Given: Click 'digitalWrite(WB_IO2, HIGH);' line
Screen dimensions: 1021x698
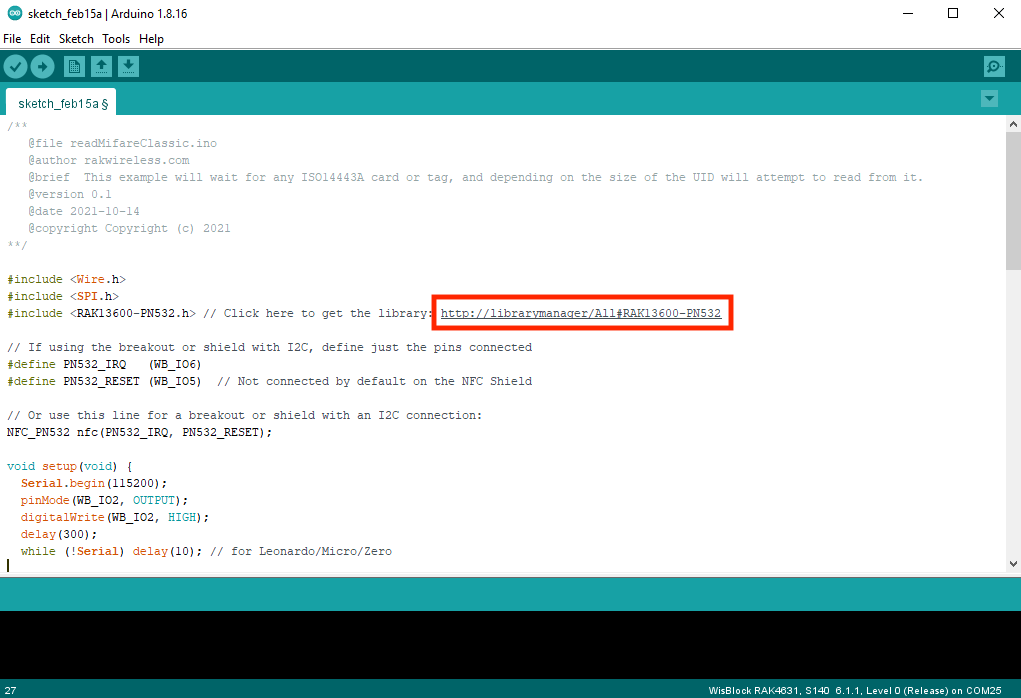Looking at the screenshot, I should (115, 517).
